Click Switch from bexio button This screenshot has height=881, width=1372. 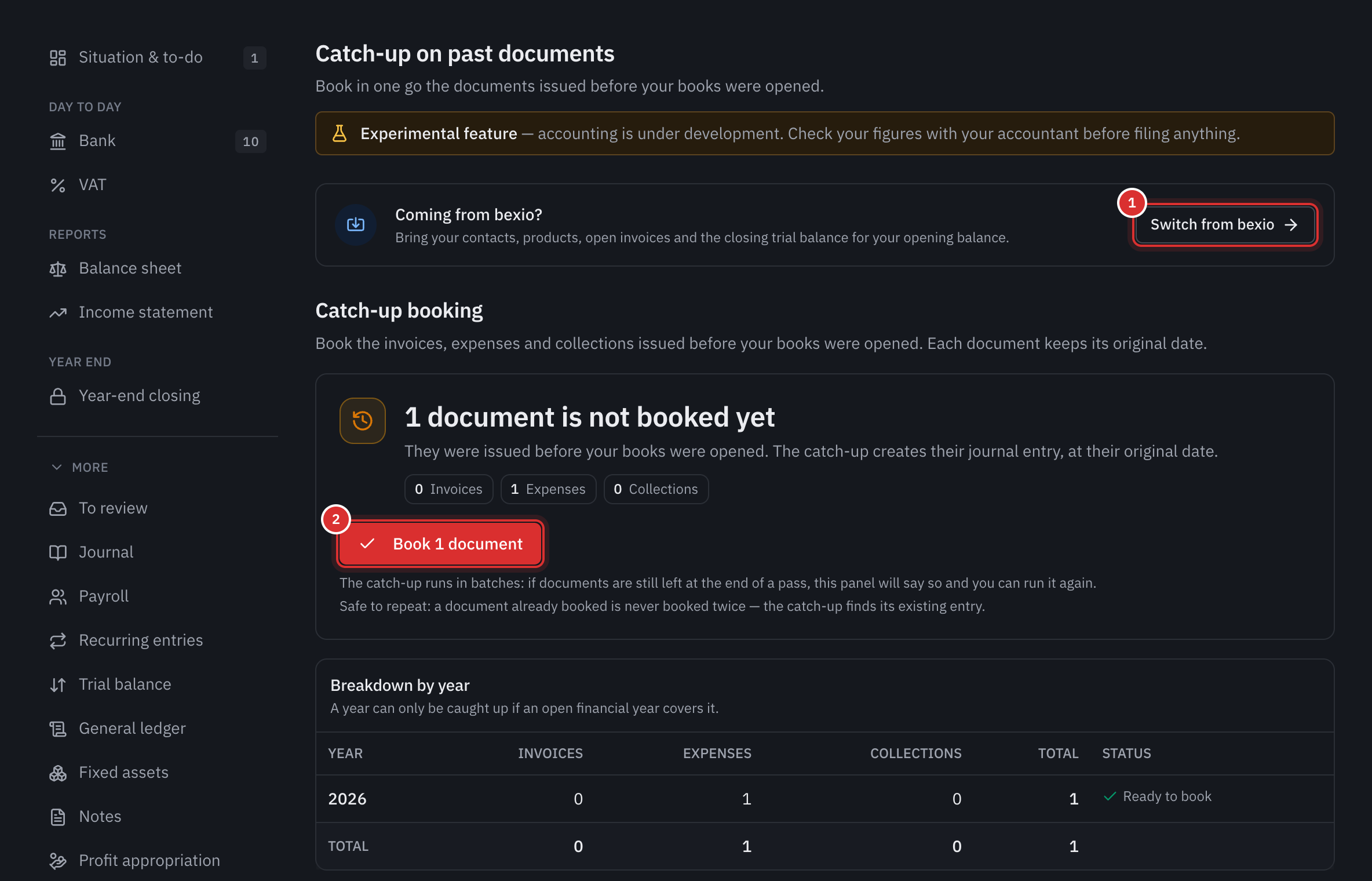tap(1225, 225)
